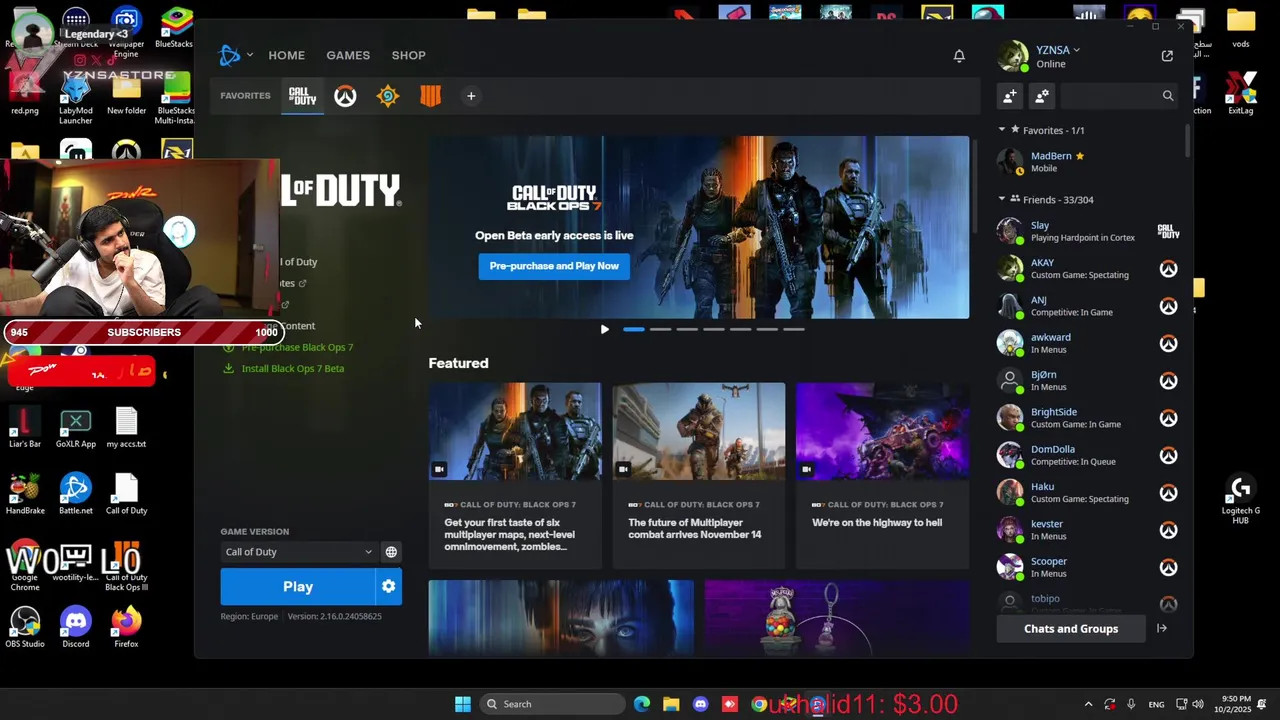Click the taskbar Search box
1280x720 pixels.
click(551, 704)
